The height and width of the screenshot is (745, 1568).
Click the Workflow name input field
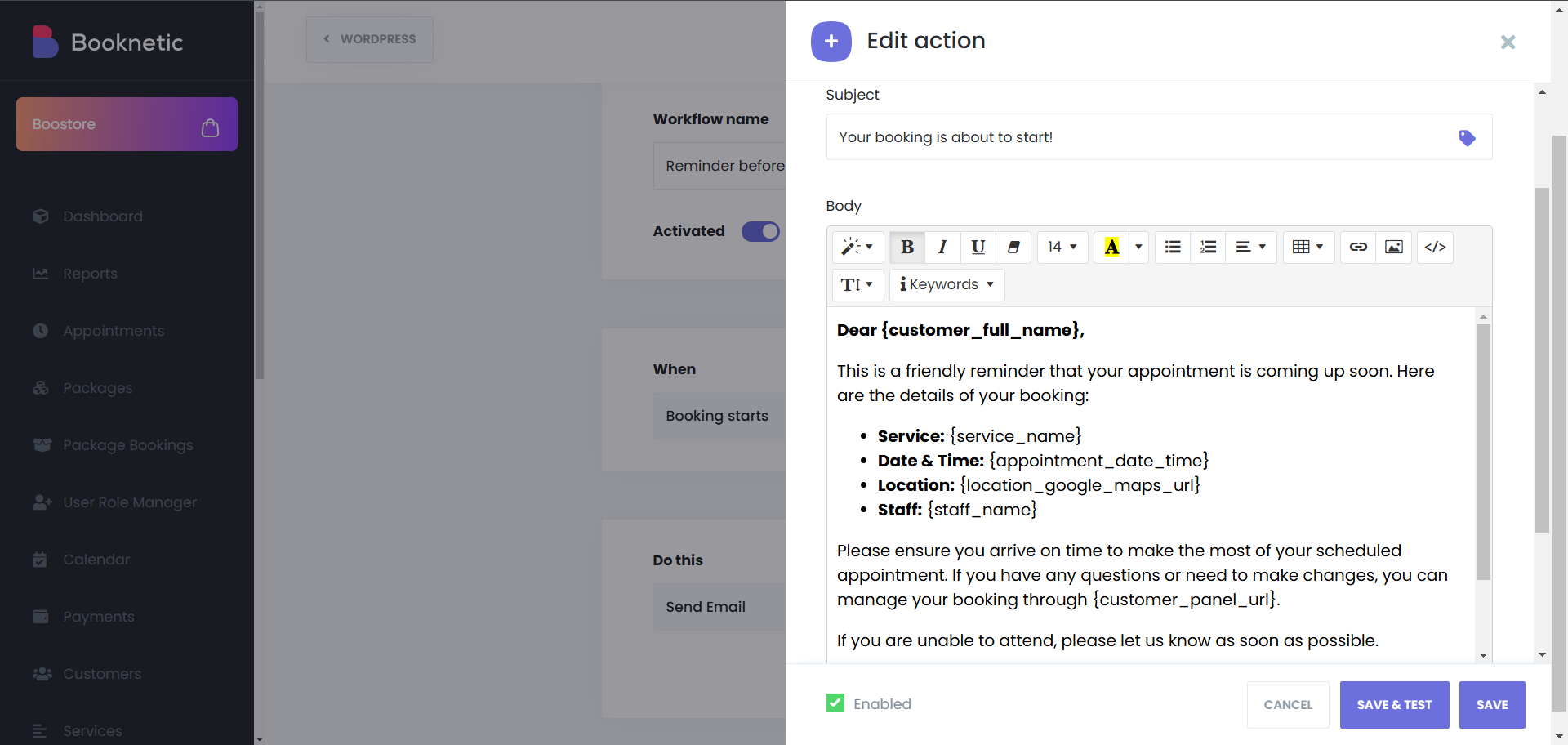pyautogui.click(x=719, y=166)
